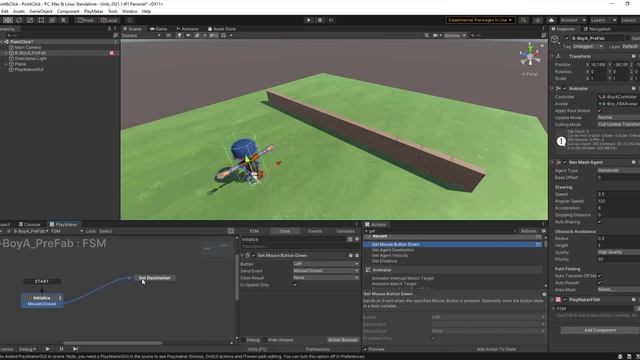The image size is (640, 360).
Task: Open cloud services icon in top toolbar
Action: point(551,20)
